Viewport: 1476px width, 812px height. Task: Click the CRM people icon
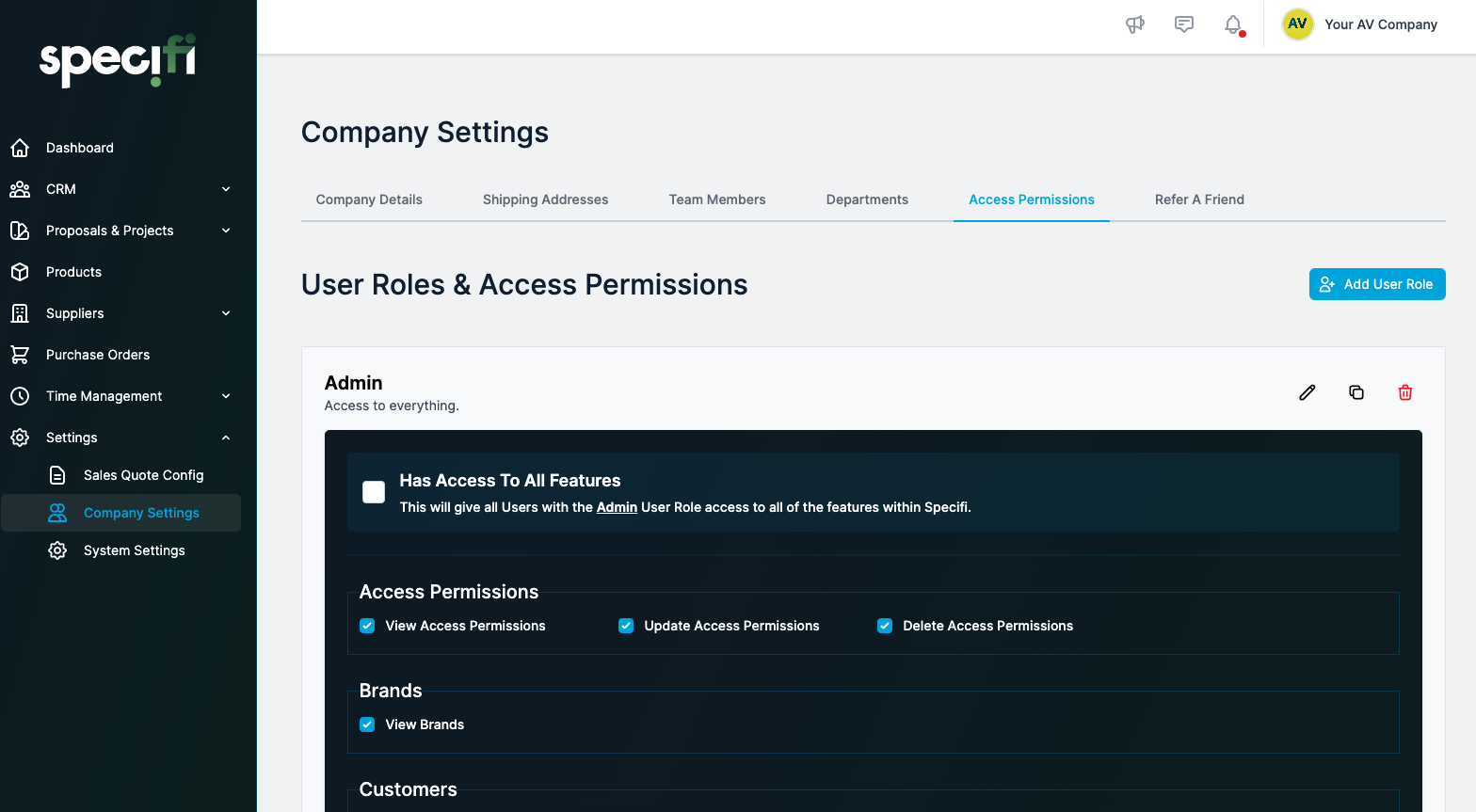[20, 189]
